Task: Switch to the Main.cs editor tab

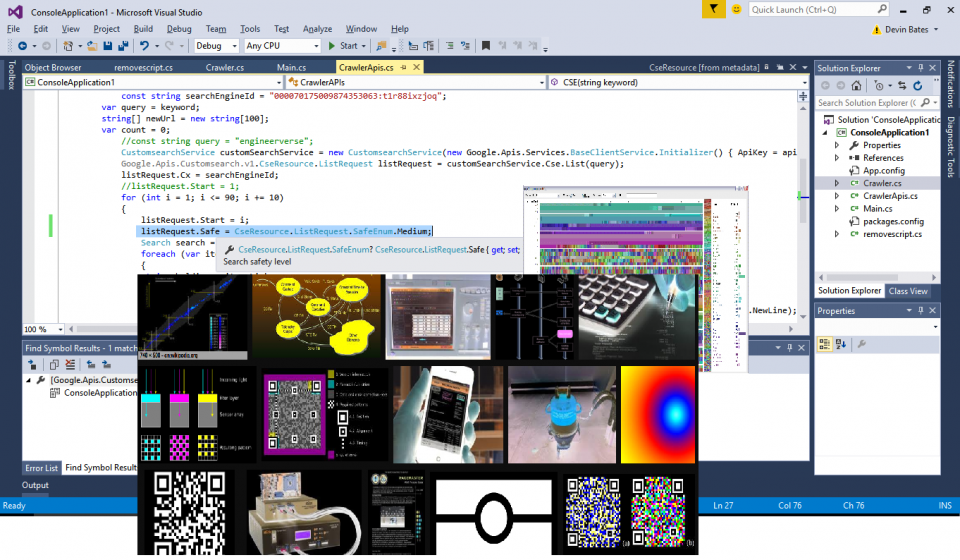Action: click(291, 67)
